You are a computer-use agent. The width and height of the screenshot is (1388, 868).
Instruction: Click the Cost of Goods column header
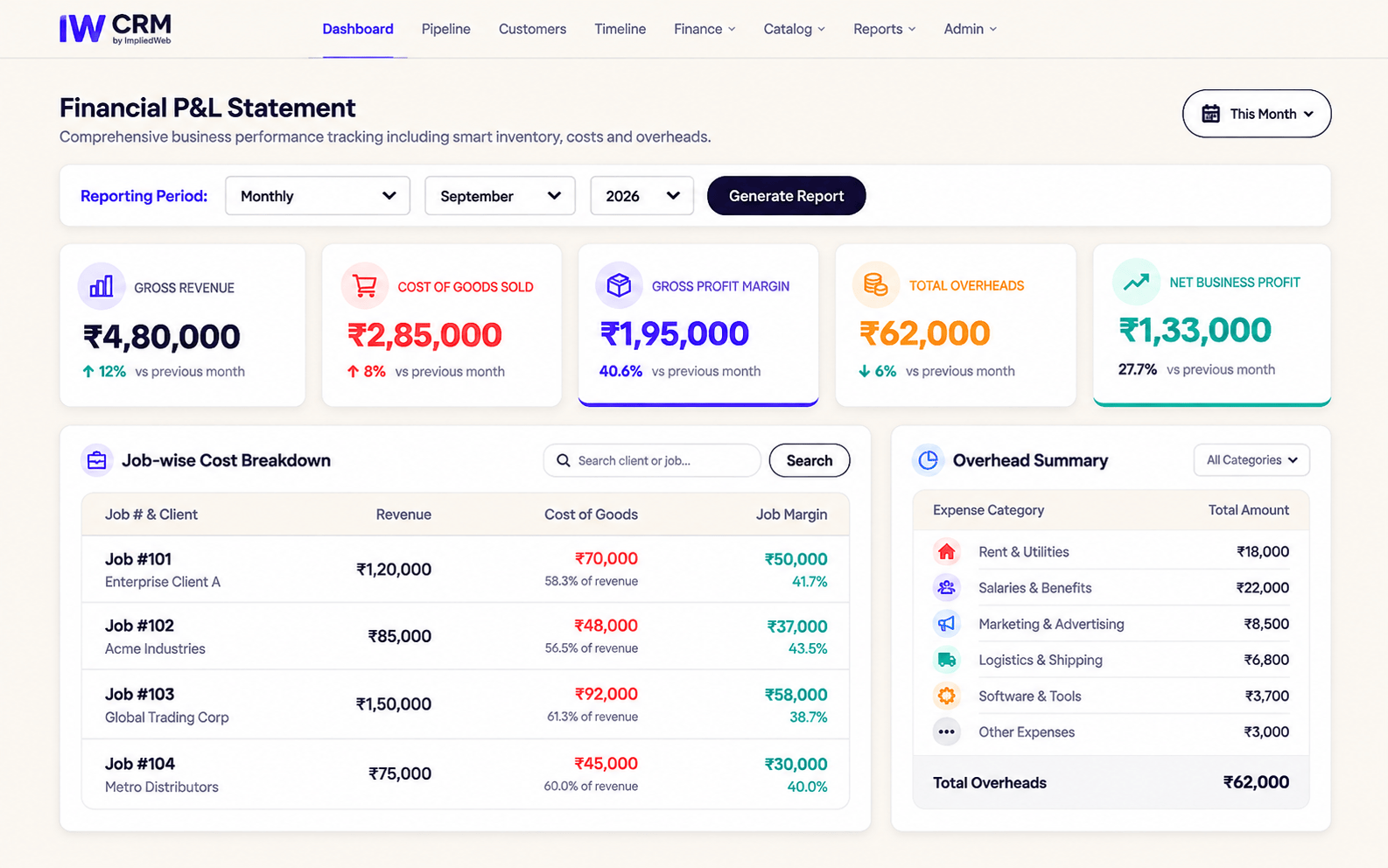(x=591, y=514)
